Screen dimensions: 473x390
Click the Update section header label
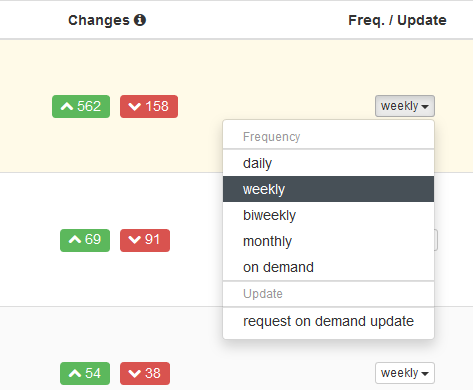(x=263, y=294)
